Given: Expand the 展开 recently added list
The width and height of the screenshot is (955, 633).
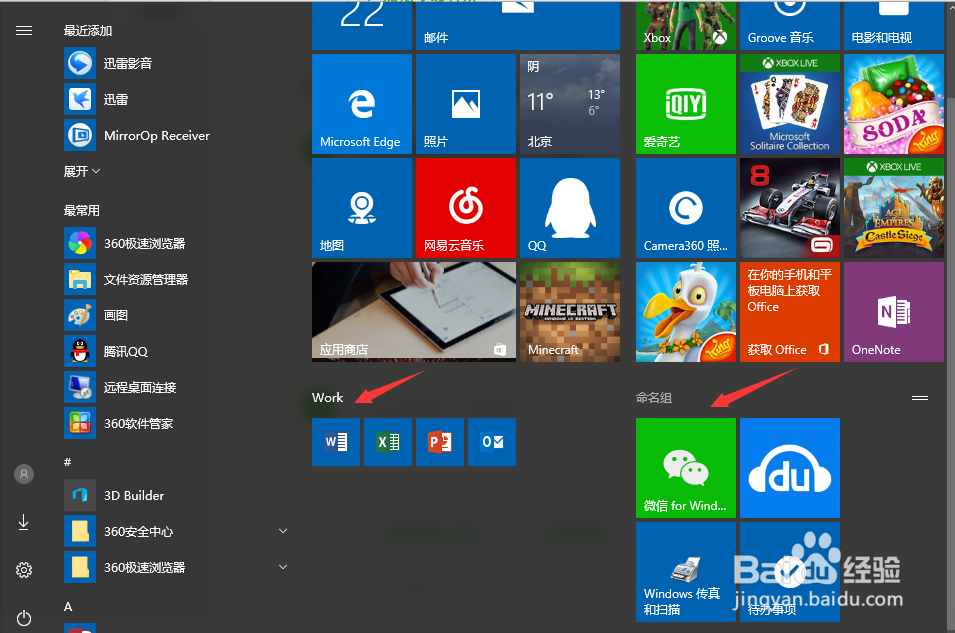Looking at the screenshot, I should click(82, 171).
